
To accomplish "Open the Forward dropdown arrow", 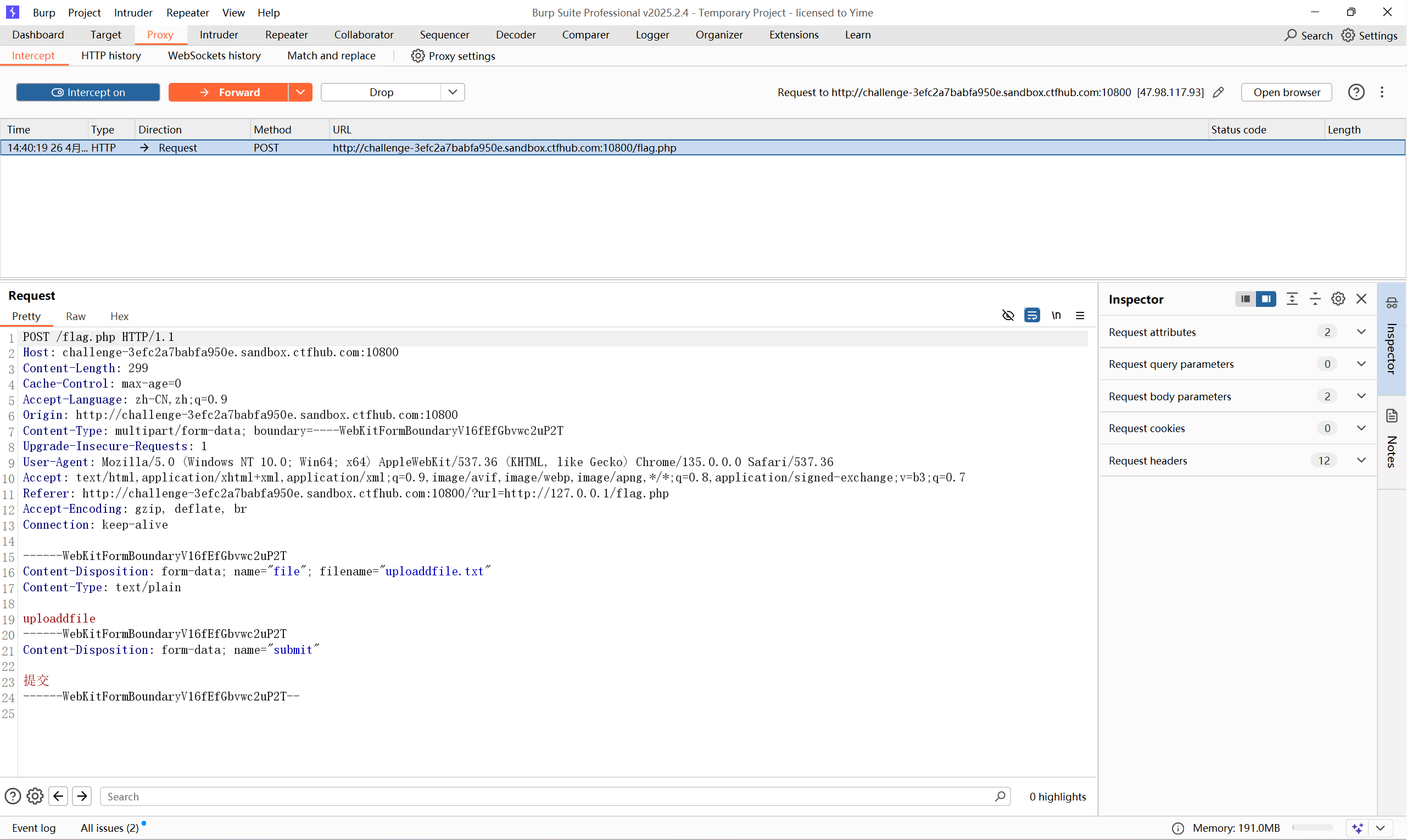I will [x=300, y=92].
